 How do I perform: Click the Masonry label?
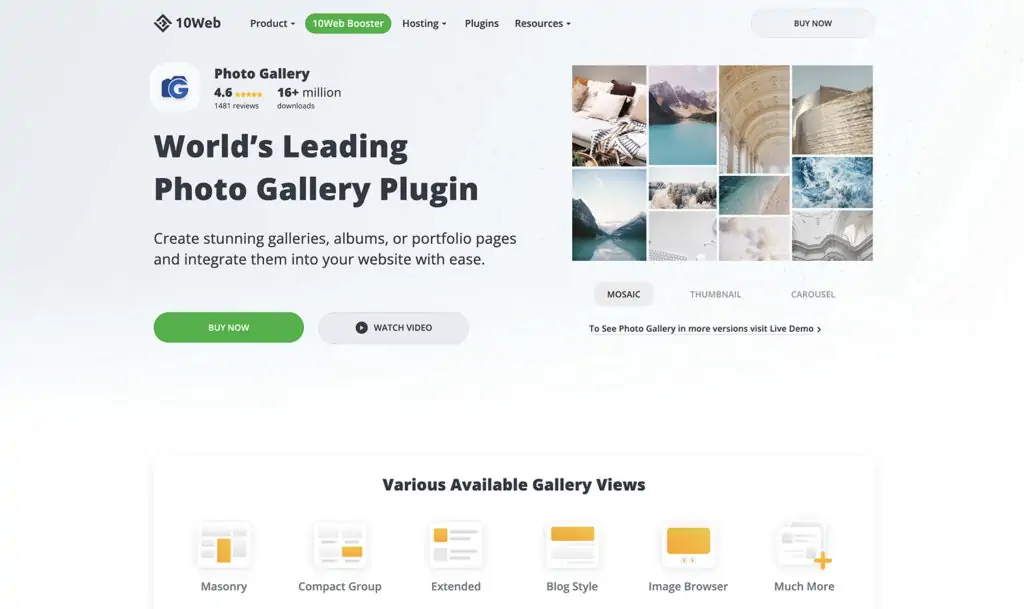[224, 586]
